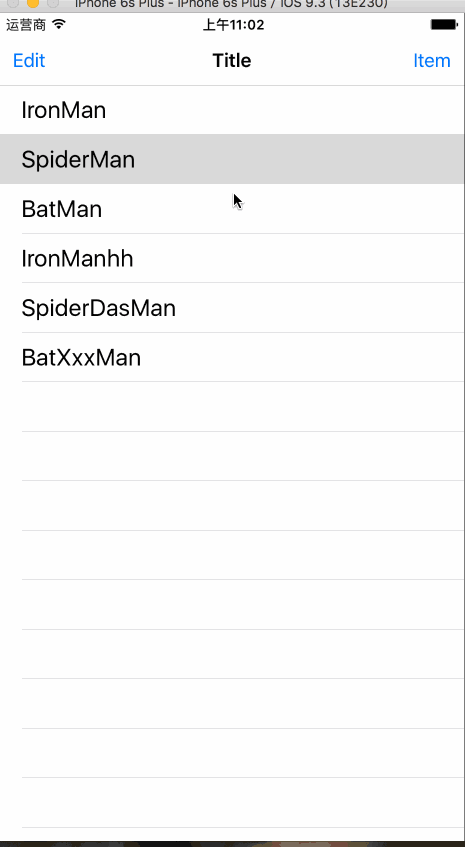The height and width of the screenshot is (847, 465).
Task: Click the second empty row below BatXxxMan
Action: tap(232, 456)
